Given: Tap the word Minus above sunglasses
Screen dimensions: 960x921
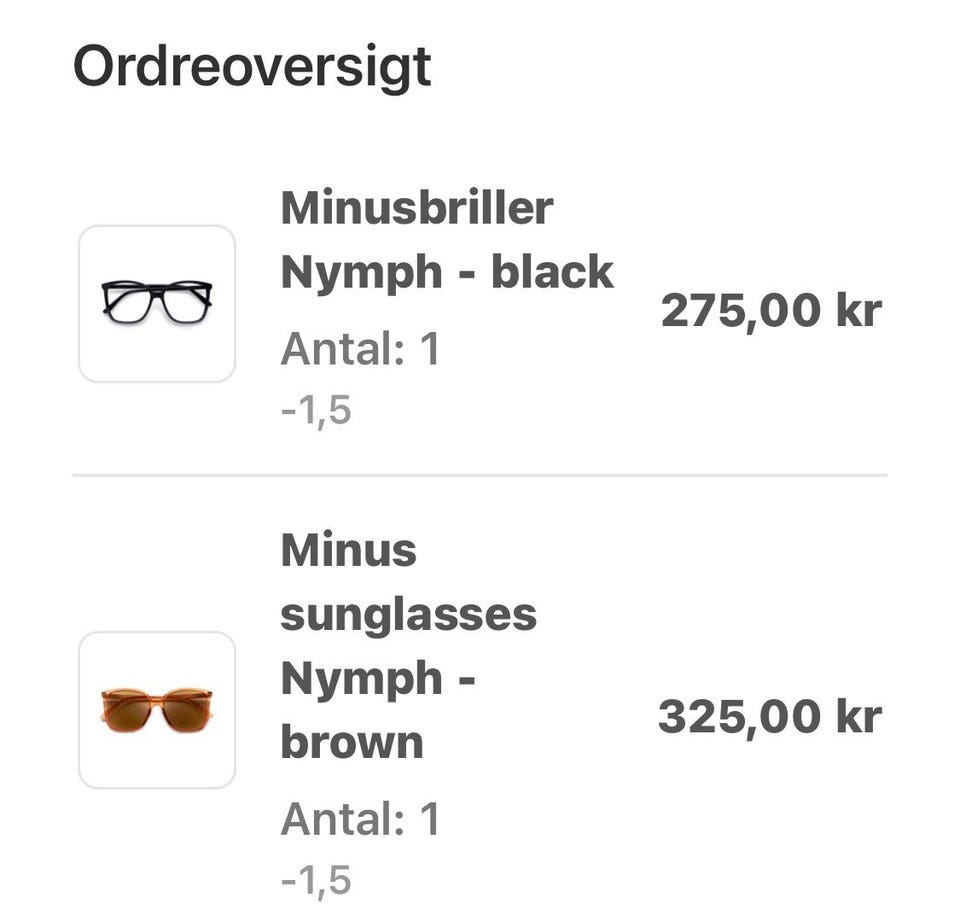Looking at the screenshot, I should coord(348,550).
